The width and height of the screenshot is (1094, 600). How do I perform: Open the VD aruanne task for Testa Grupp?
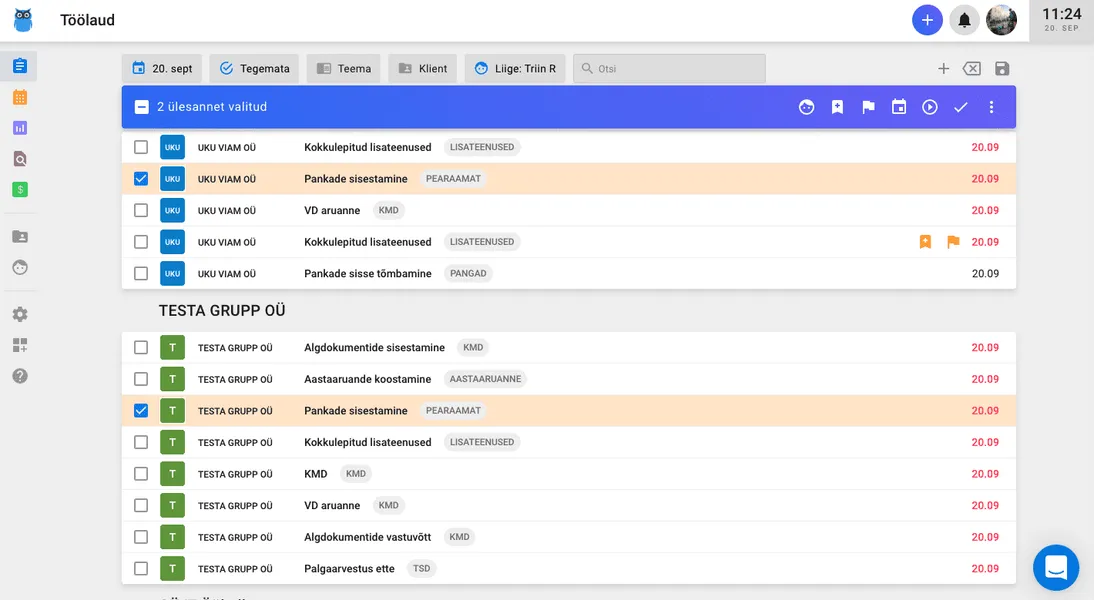pyautogui.click(x=332, y=506)
